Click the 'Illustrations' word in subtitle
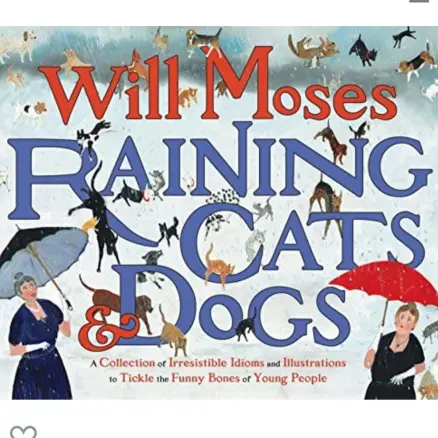The width and height of the screenshot is (438, 438). (314, 363)
